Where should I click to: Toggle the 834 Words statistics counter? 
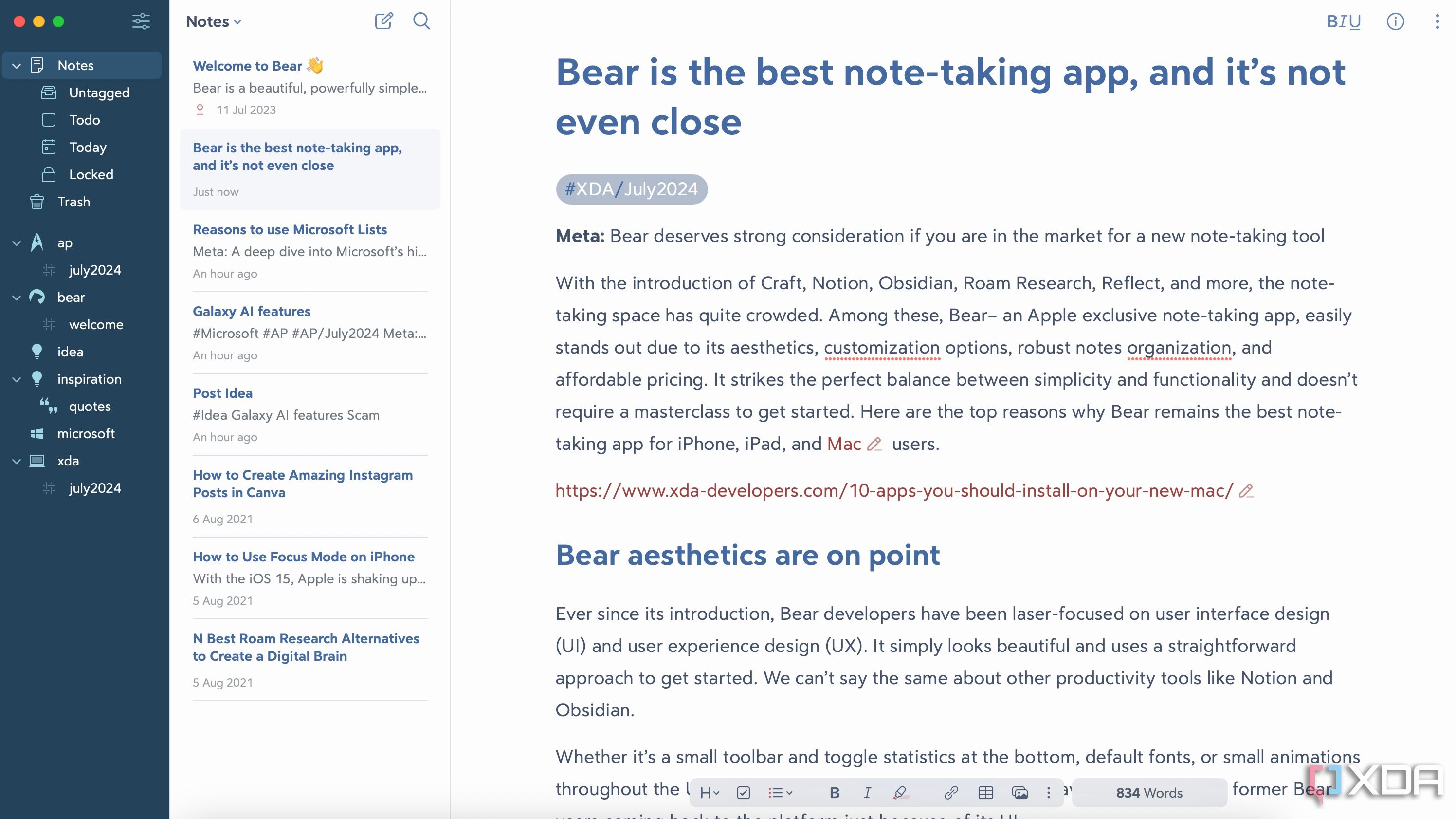coord(1149,792)
